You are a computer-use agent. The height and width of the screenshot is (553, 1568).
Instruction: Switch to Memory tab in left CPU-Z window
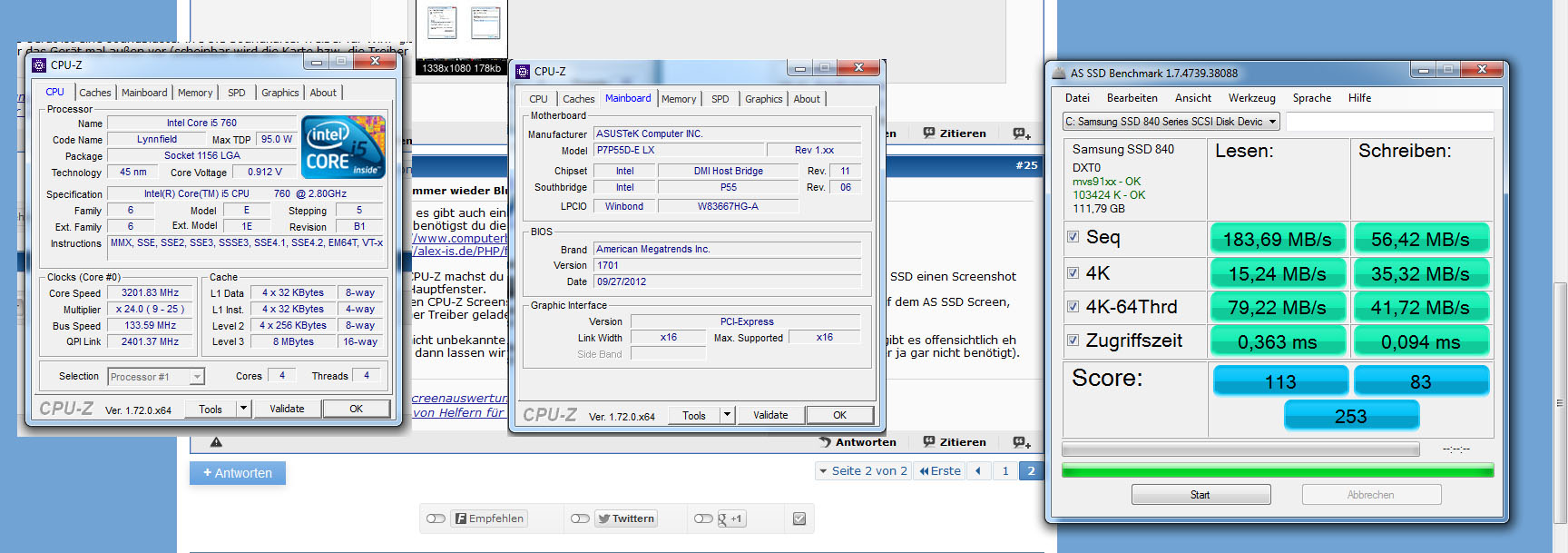pos(195,93)
